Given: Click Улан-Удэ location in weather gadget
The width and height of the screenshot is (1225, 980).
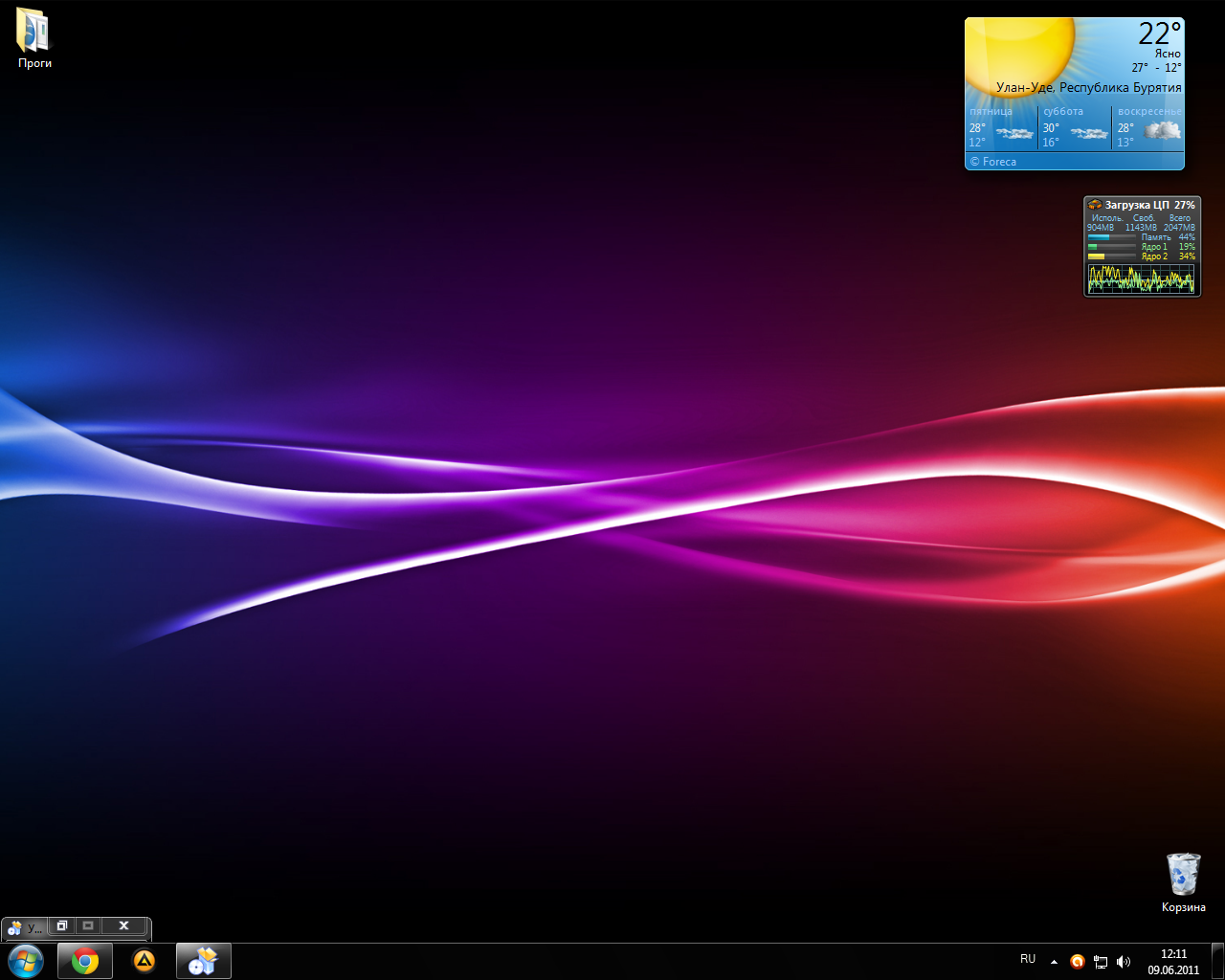Looking at the screenshot, I should click(x=1088, y=87).
